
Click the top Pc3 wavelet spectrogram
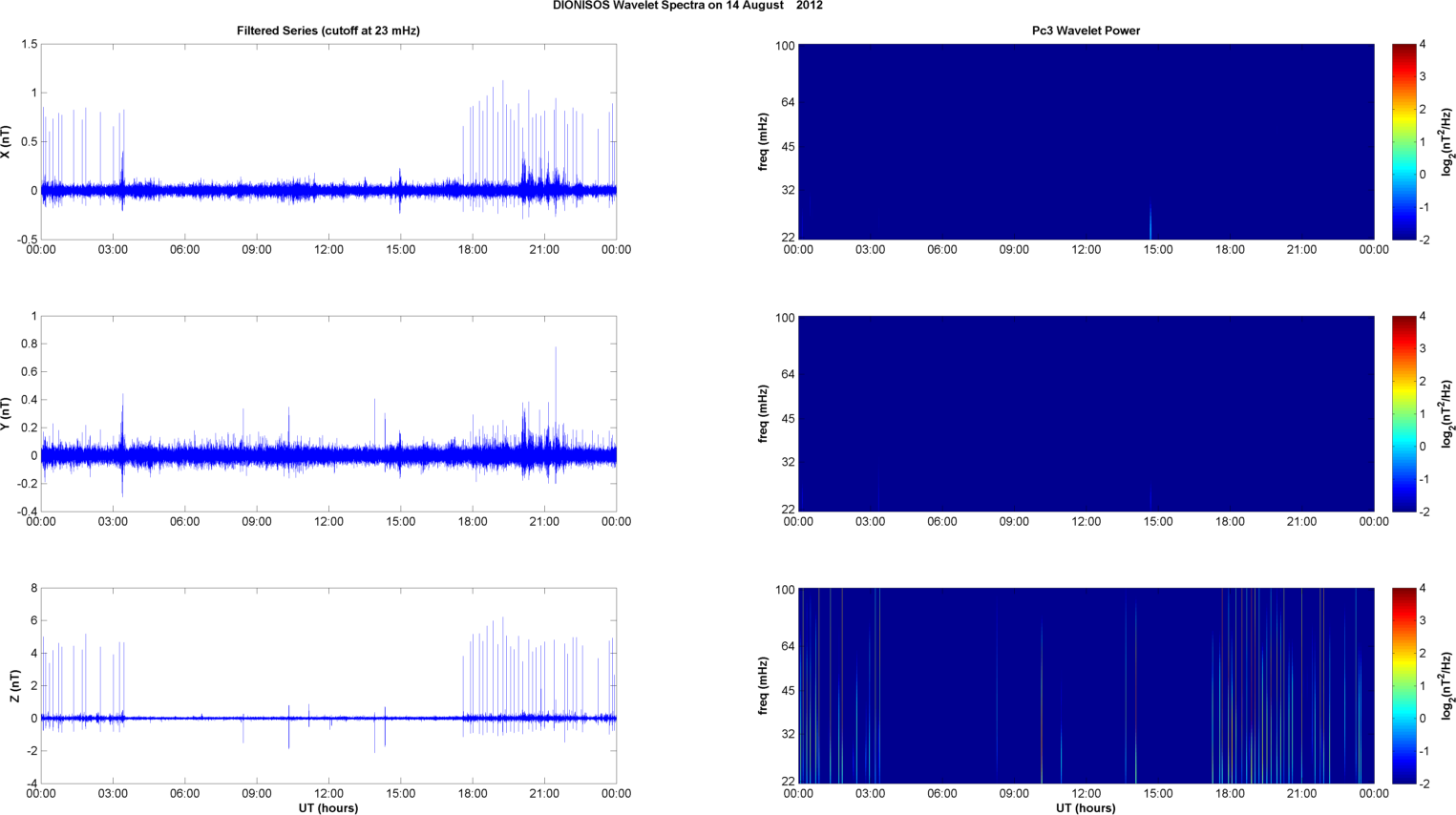(x=1086, y=141)
